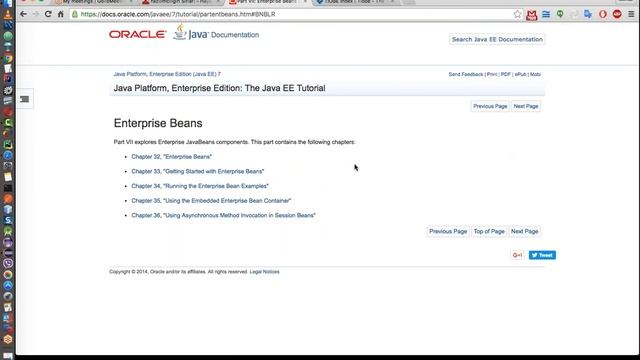The width and height of the screenshot is (640, 360).
Task: Click the Send Feedback link
Action: tap(466, 74)
